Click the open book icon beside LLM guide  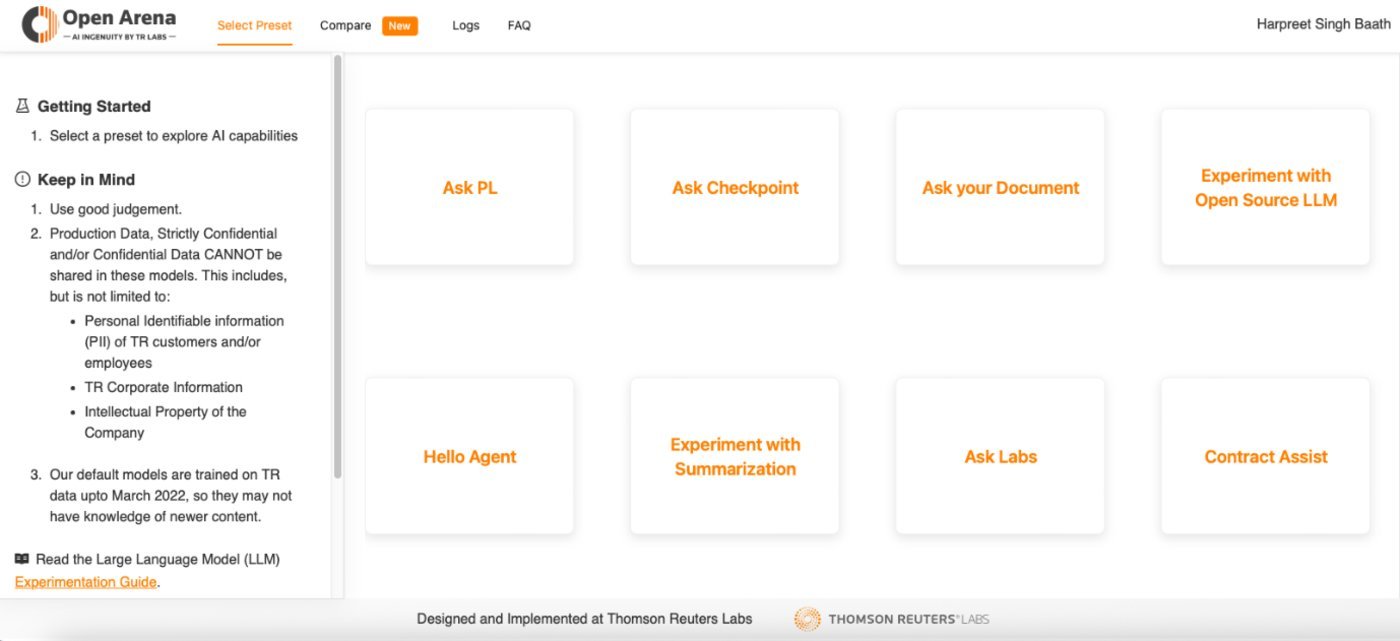pyautogui.click(x=22, y=559)
